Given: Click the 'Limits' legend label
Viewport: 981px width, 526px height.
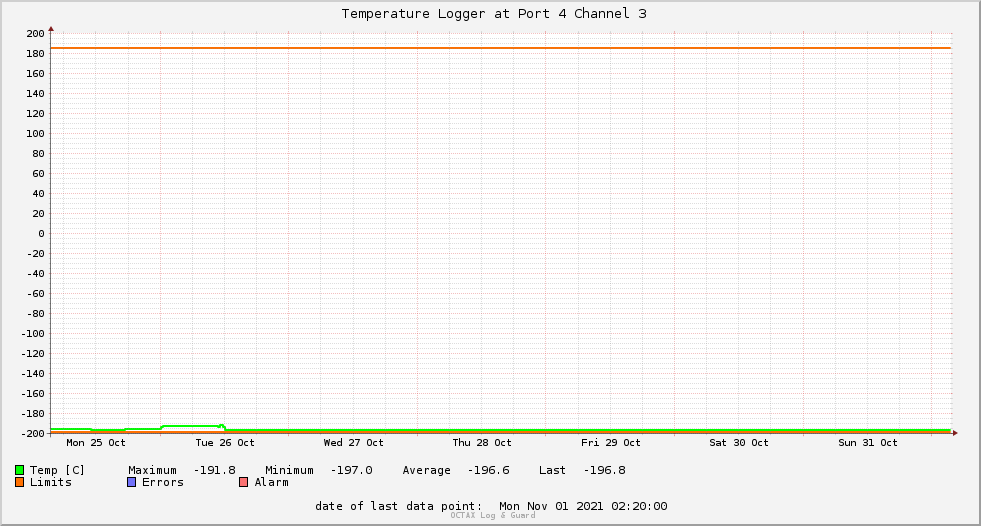Looking at the screenshot, I should pos(51,482).
